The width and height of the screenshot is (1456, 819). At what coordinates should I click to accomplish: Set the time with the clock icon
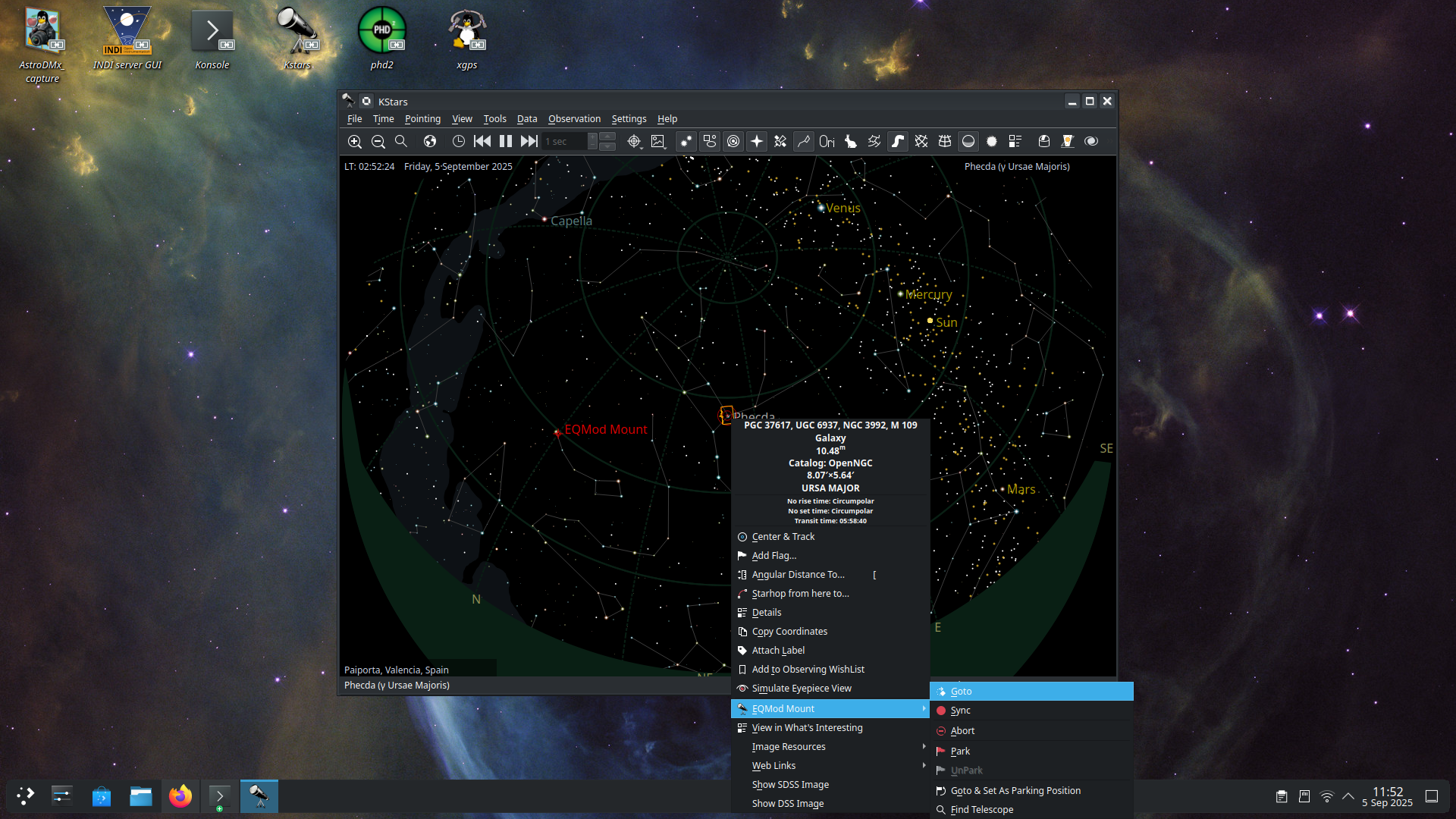(459, 142)
